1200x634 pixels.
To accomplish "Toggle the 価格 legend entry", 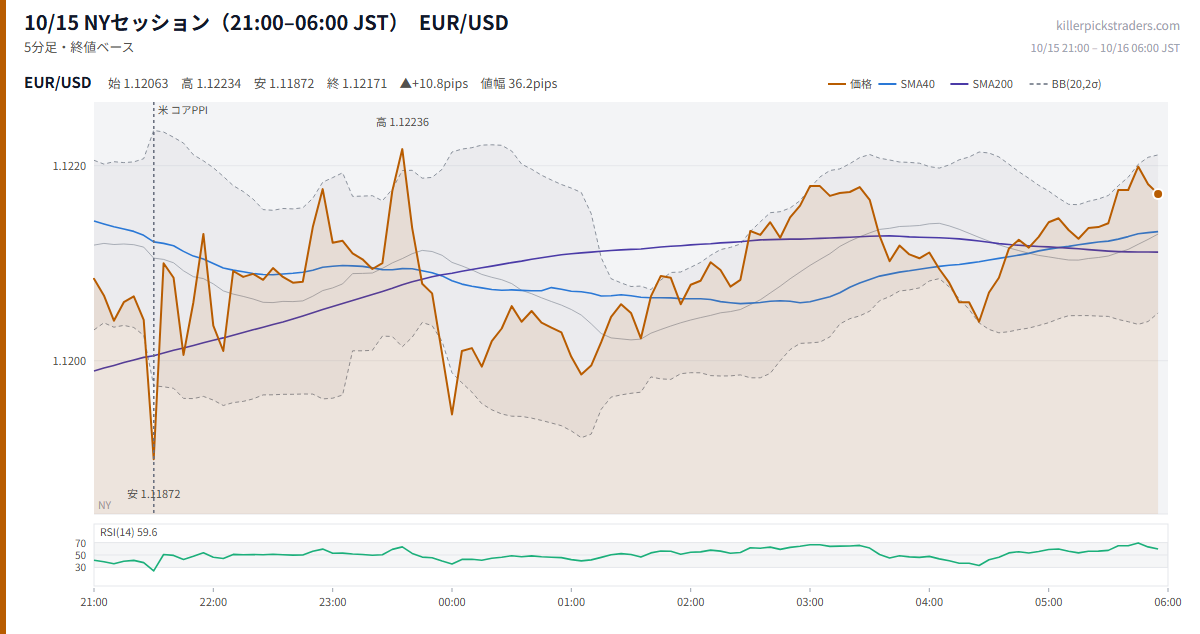I will coord(850,84).
